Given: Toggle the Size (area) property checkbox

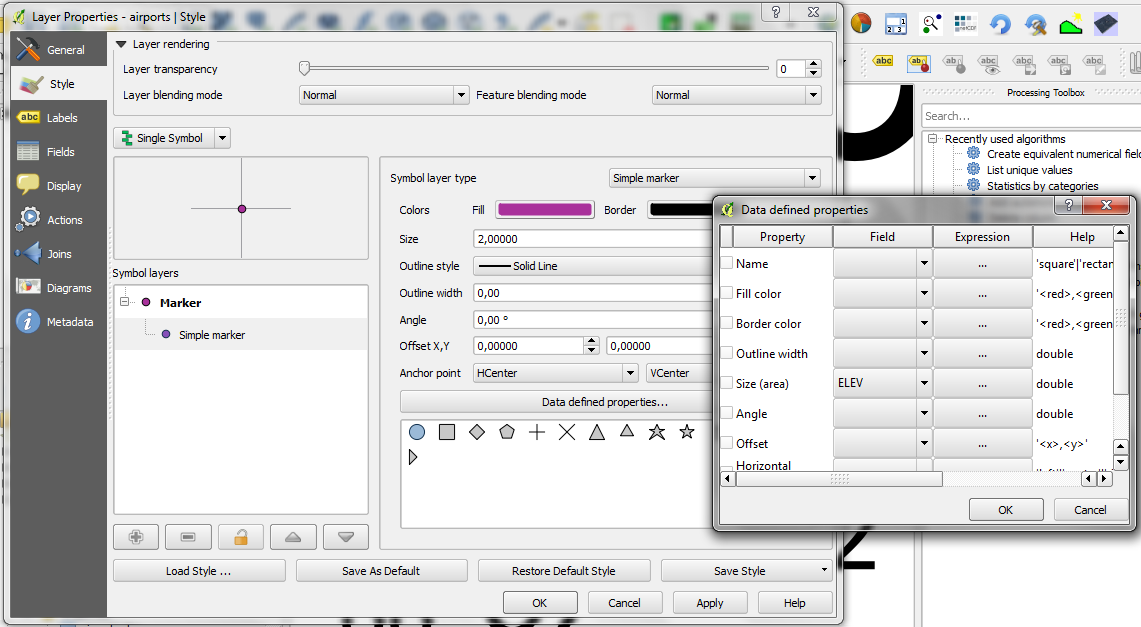Looking at the screenshot, I should click(727, 383).
